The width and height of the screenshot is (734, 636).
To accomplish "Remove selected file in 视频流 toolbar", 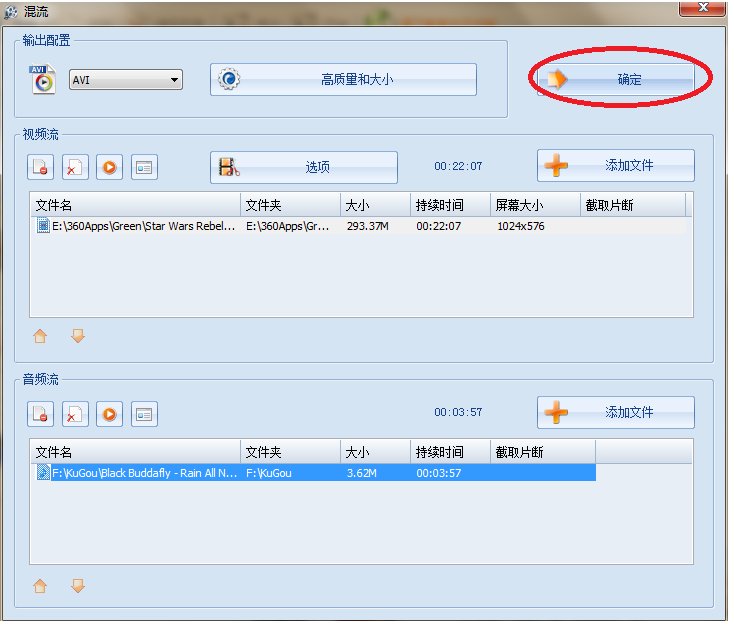I will 40,167.
